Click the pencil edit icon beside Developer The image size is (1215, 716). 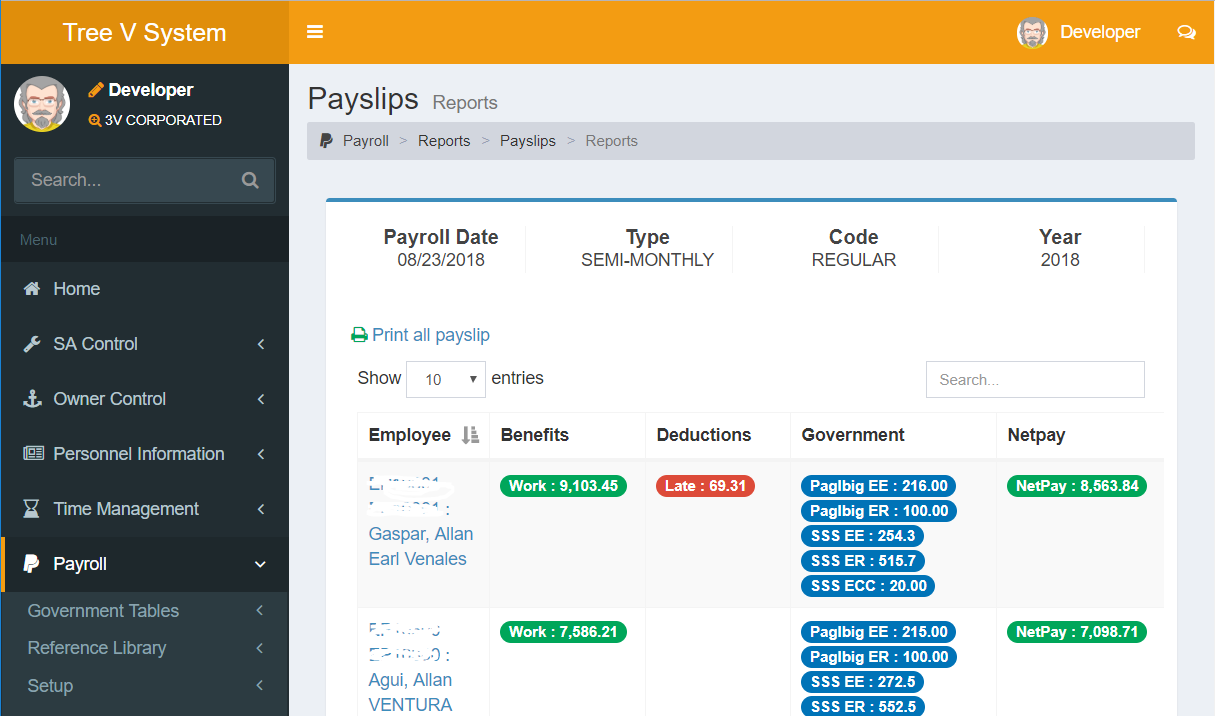click(96, 90)
